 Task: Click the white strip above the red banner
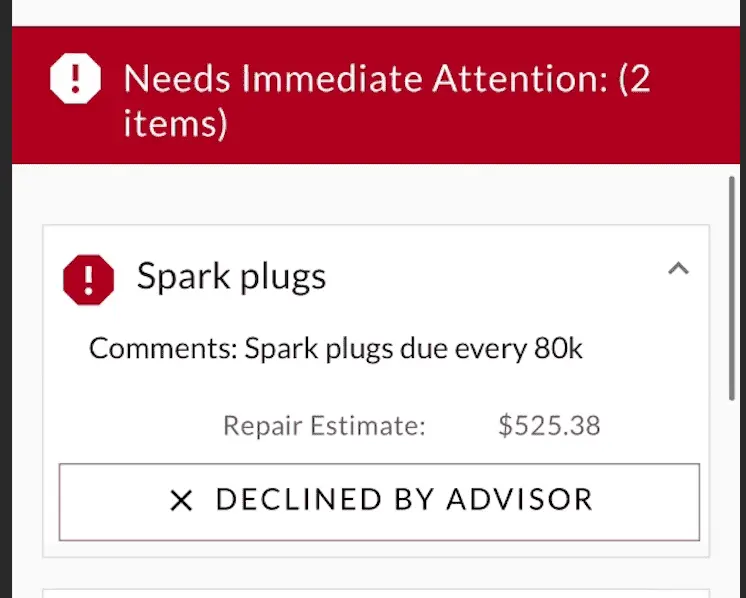pyautogui.click(x=376, y=13)
